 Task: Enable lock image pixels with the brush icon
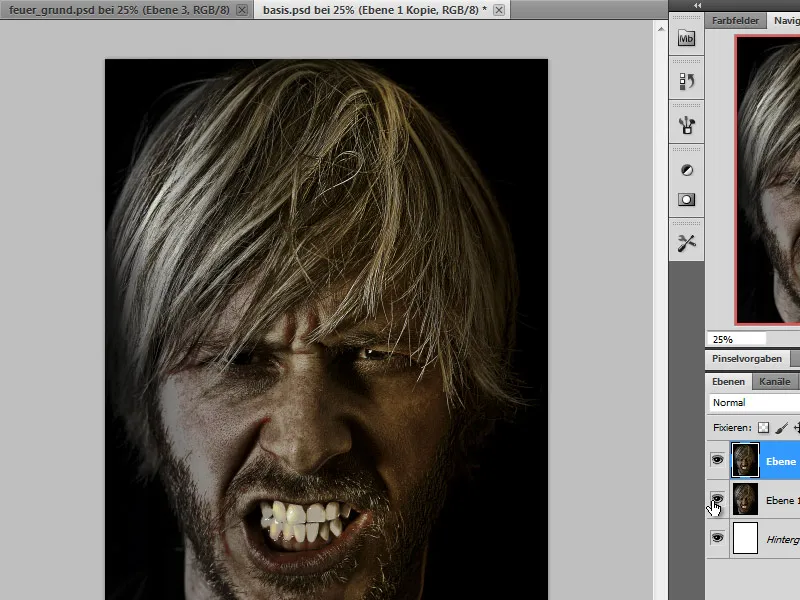pyautogui.click(x=780, y=428)
